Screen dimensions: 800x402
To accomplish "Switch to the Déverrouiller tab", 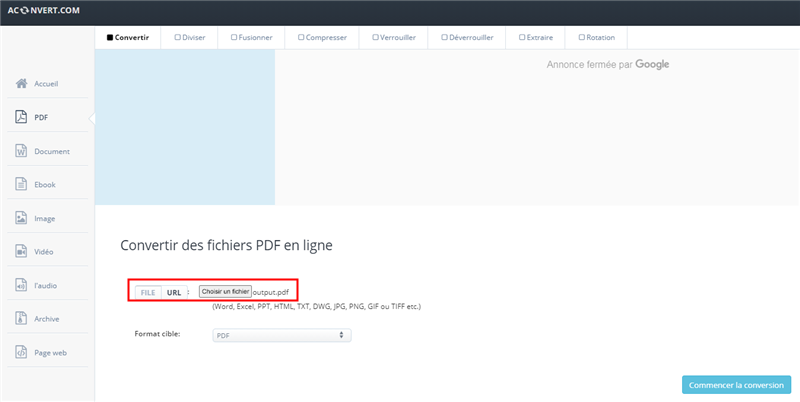I will pyautogui.click(x=467, y=37).
